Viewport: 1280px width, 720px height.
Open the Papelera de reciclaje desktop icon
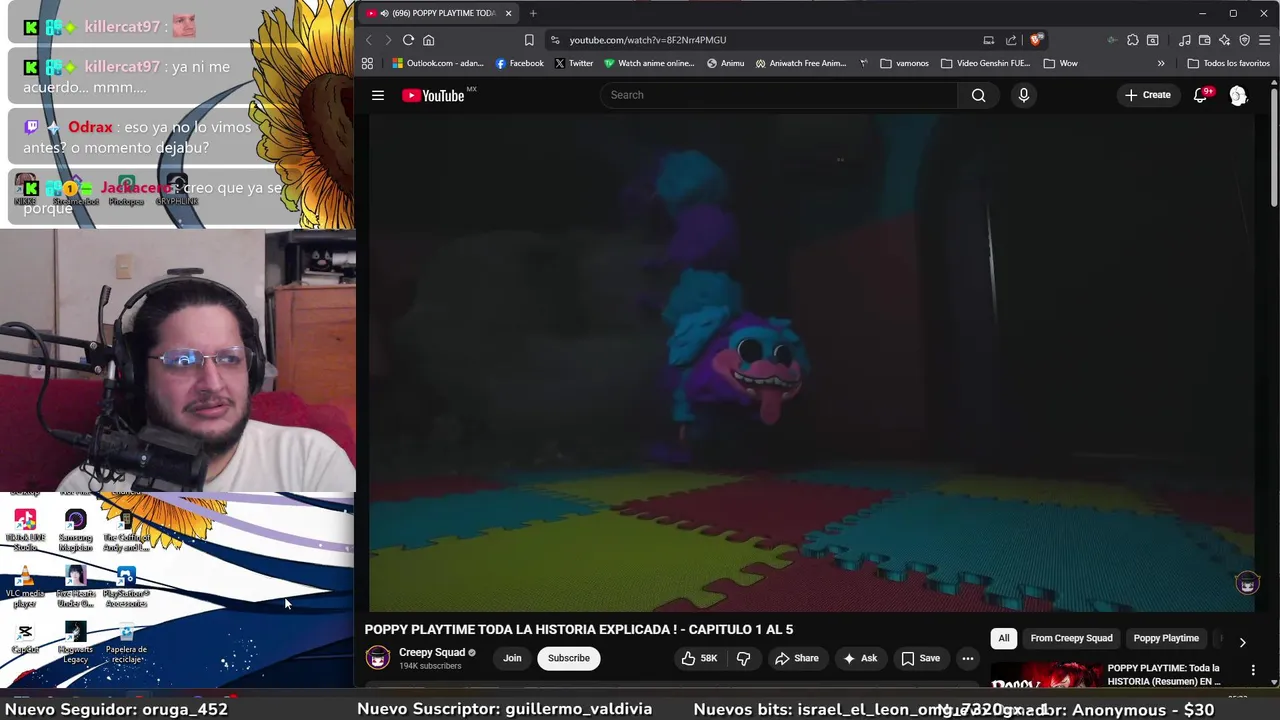coord(126,642)
